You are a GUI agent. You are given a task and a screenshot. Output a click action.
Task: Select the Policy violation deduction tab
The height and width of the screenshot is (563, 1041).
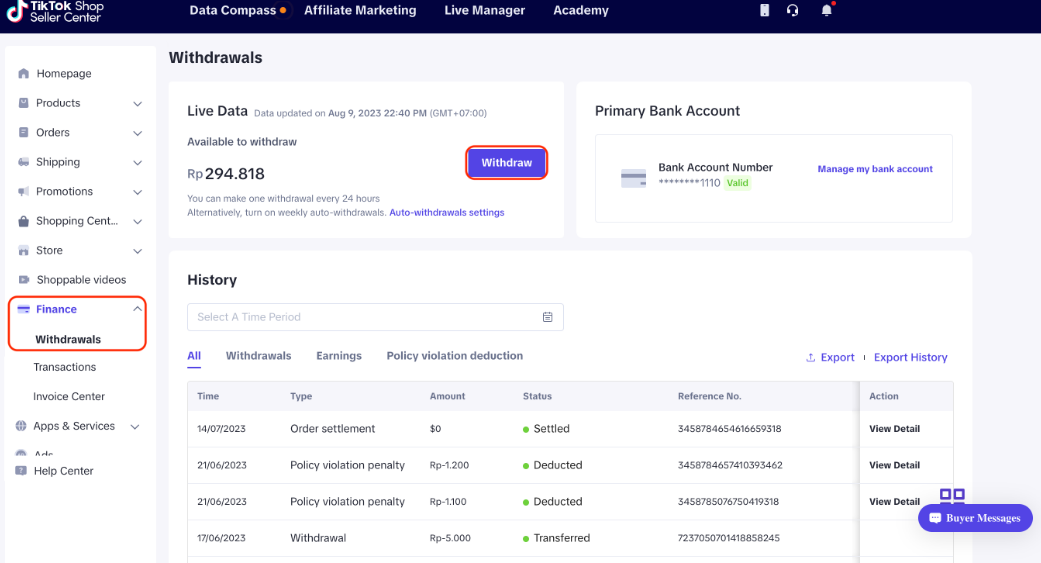tap(454, 356)
